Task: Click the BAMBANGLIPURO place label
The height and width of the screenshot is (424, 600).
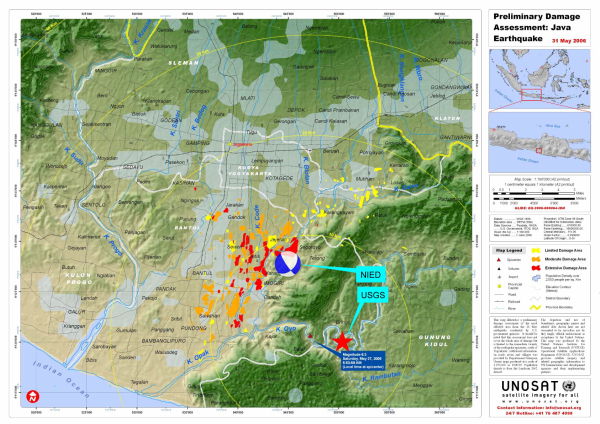Action: pos(164,341)
